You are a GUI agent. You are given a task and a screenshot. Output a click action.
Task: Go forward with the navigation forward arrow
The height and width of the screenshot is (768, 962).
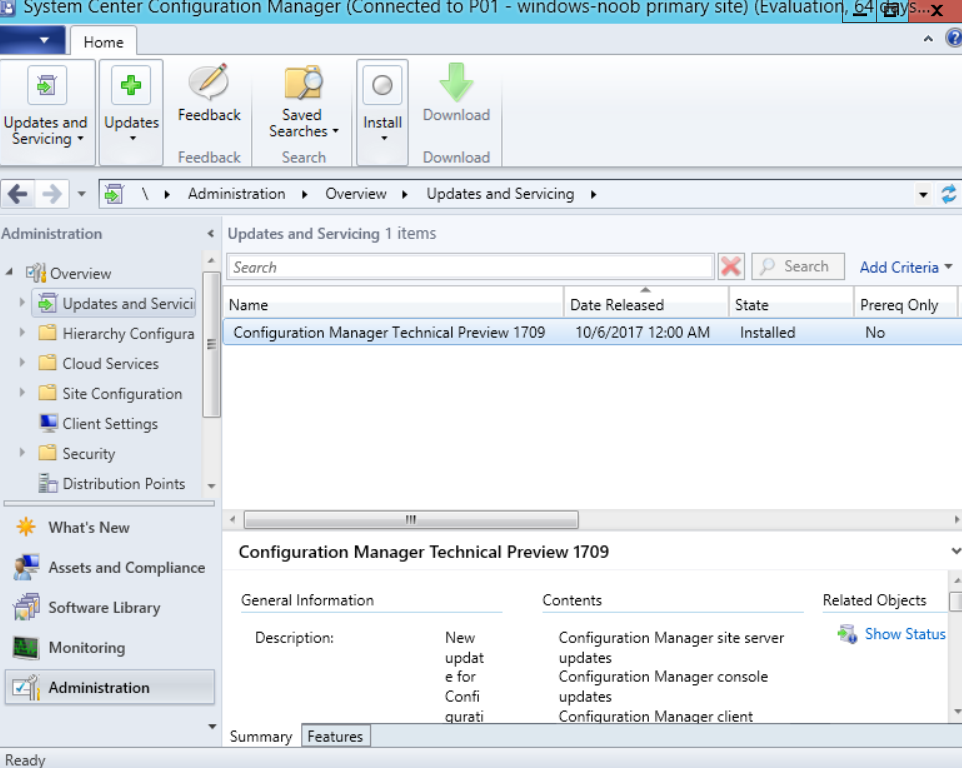tap(52, 194)
